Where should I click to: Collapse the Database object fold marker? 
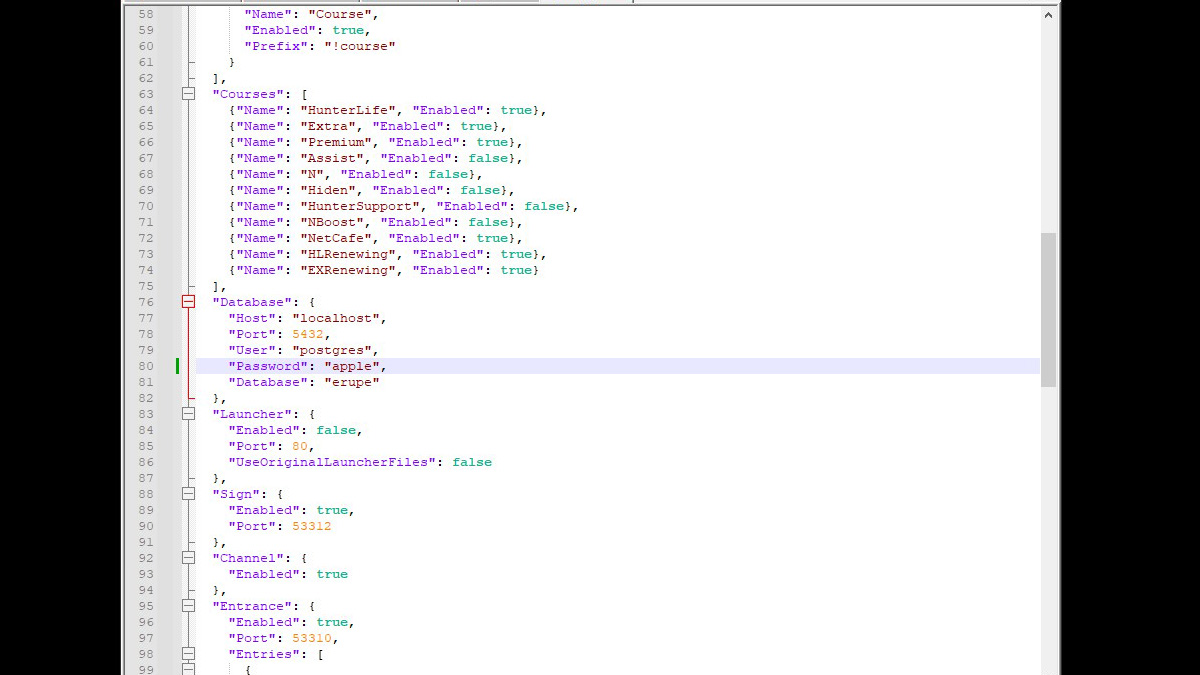189,302
